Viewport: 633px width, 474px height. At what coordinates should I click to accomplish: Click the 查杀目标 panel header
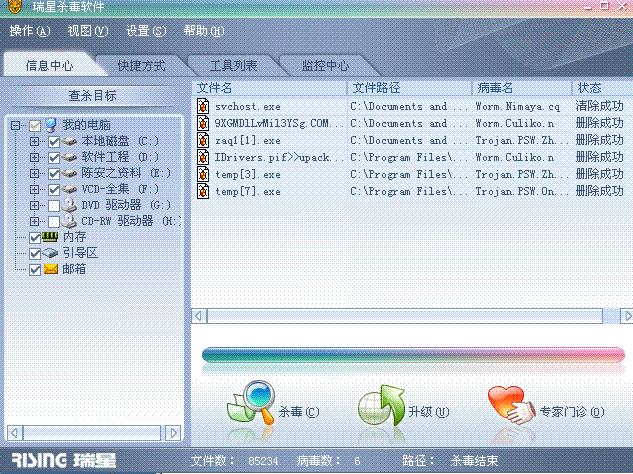[93, 96]
